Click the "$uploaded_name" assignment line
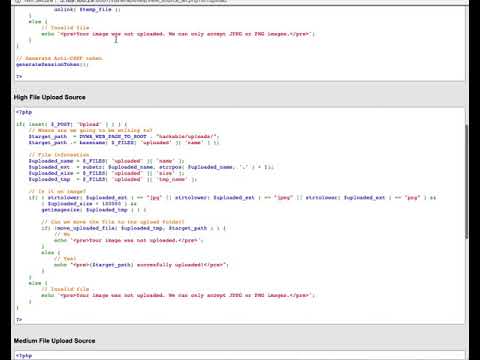Viewport: 480px width, 360px height. (x=106, y=161)
